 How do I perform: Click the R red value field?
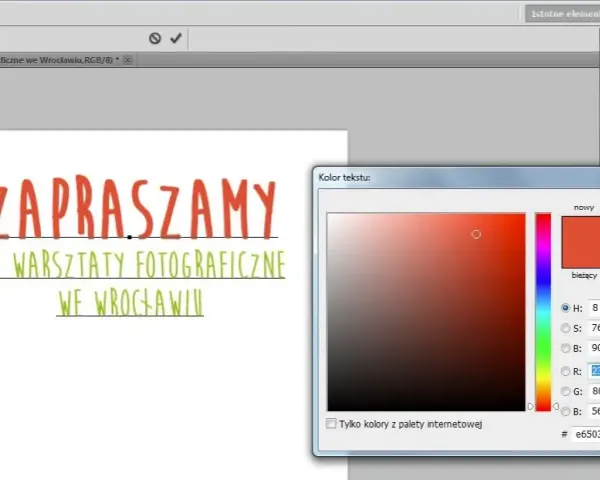click(x=594, y=371)
